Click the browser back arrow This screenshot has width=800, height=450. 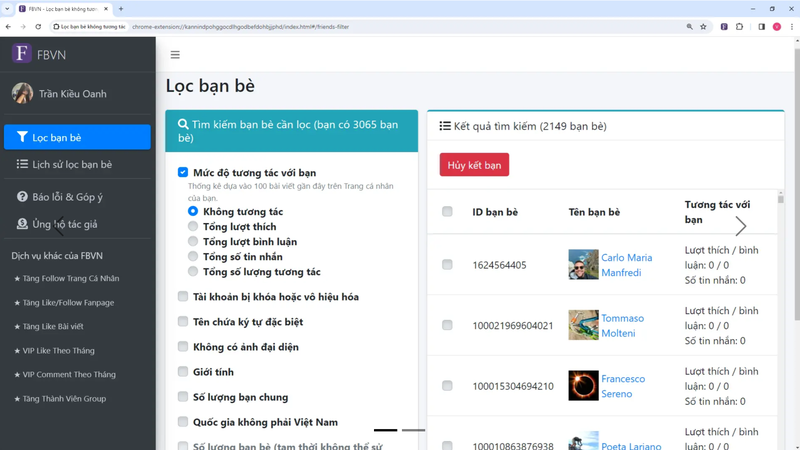click(8, 27)
